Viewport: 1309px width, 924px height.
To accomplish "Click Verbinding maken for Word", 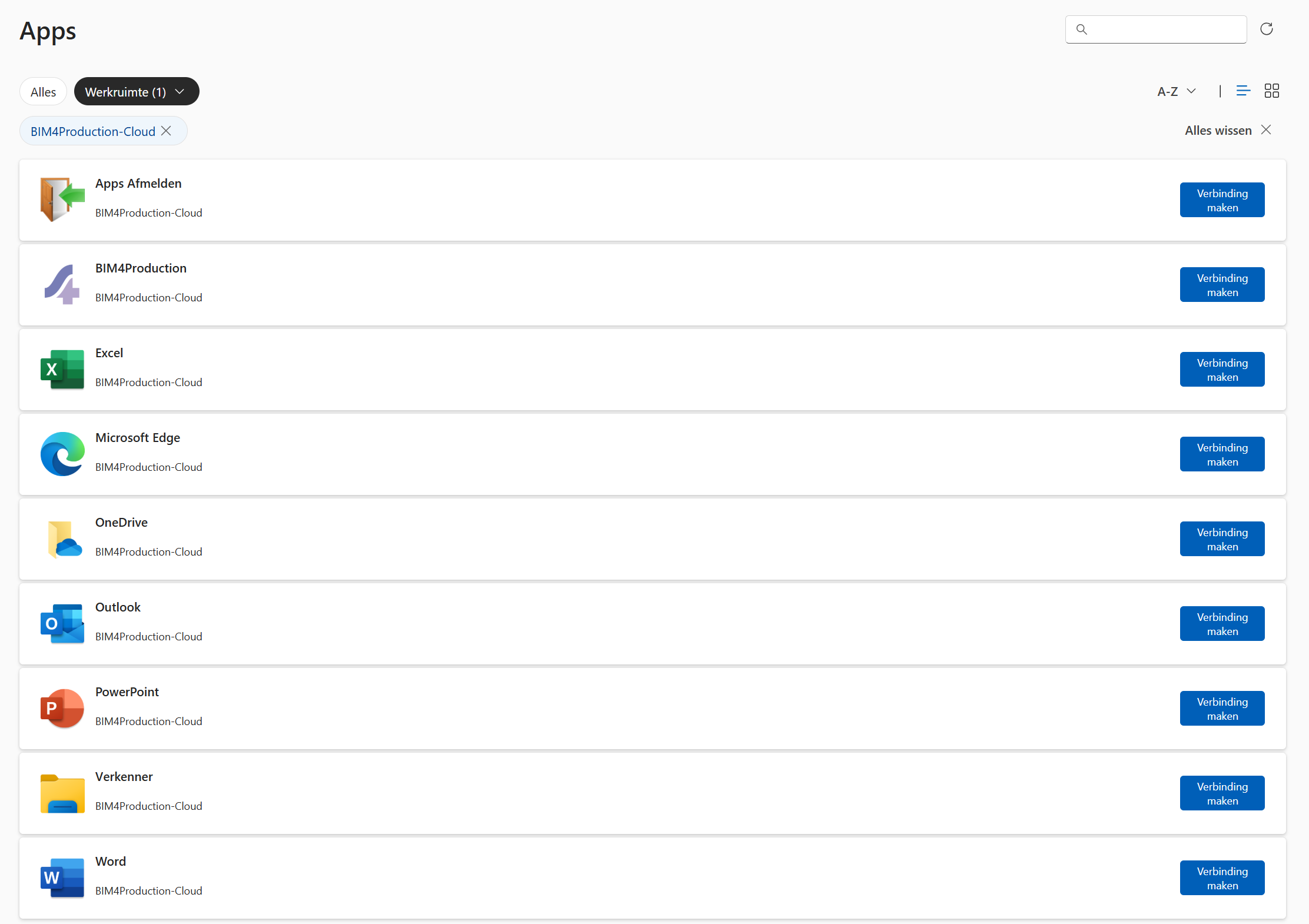I will (x=1222, y=878).
